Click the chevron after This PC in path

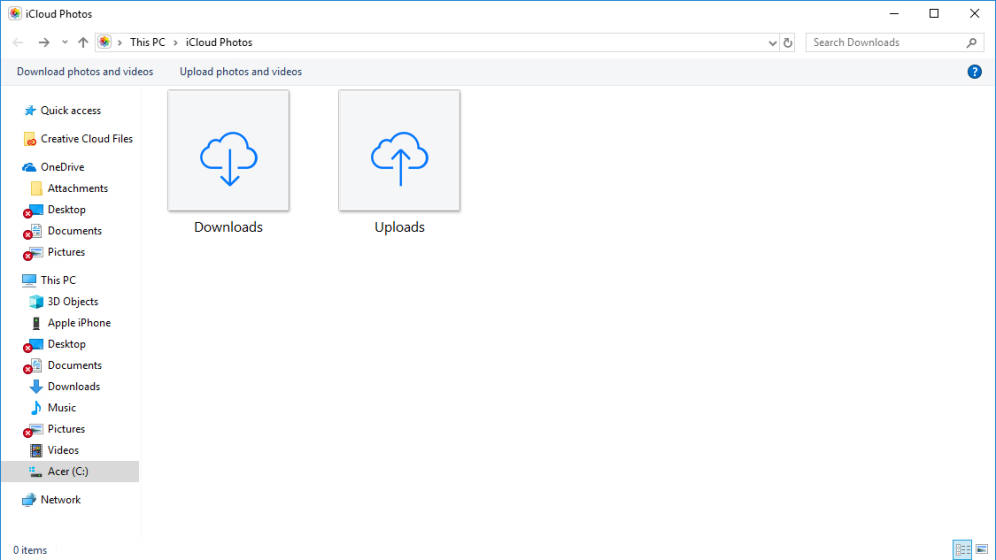[x=176, y=43]
